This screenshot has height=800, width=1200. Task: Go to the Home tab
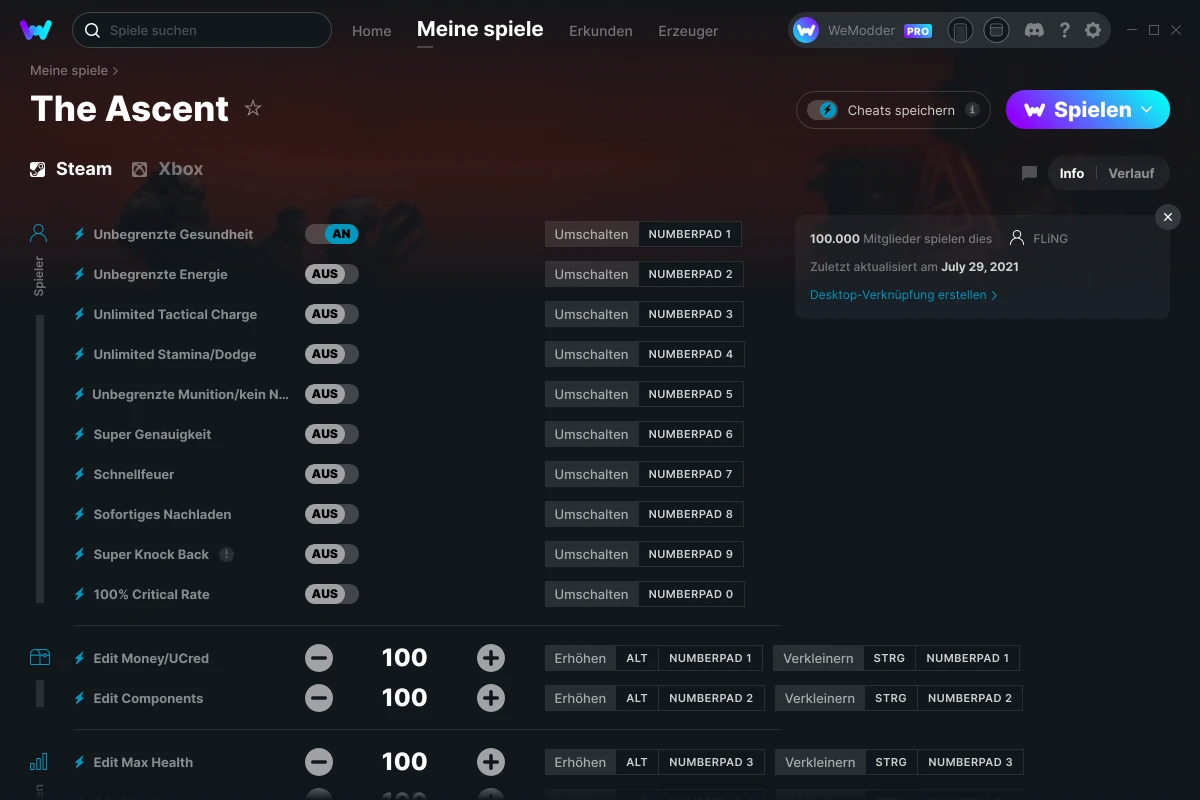[x=371, y=31]
